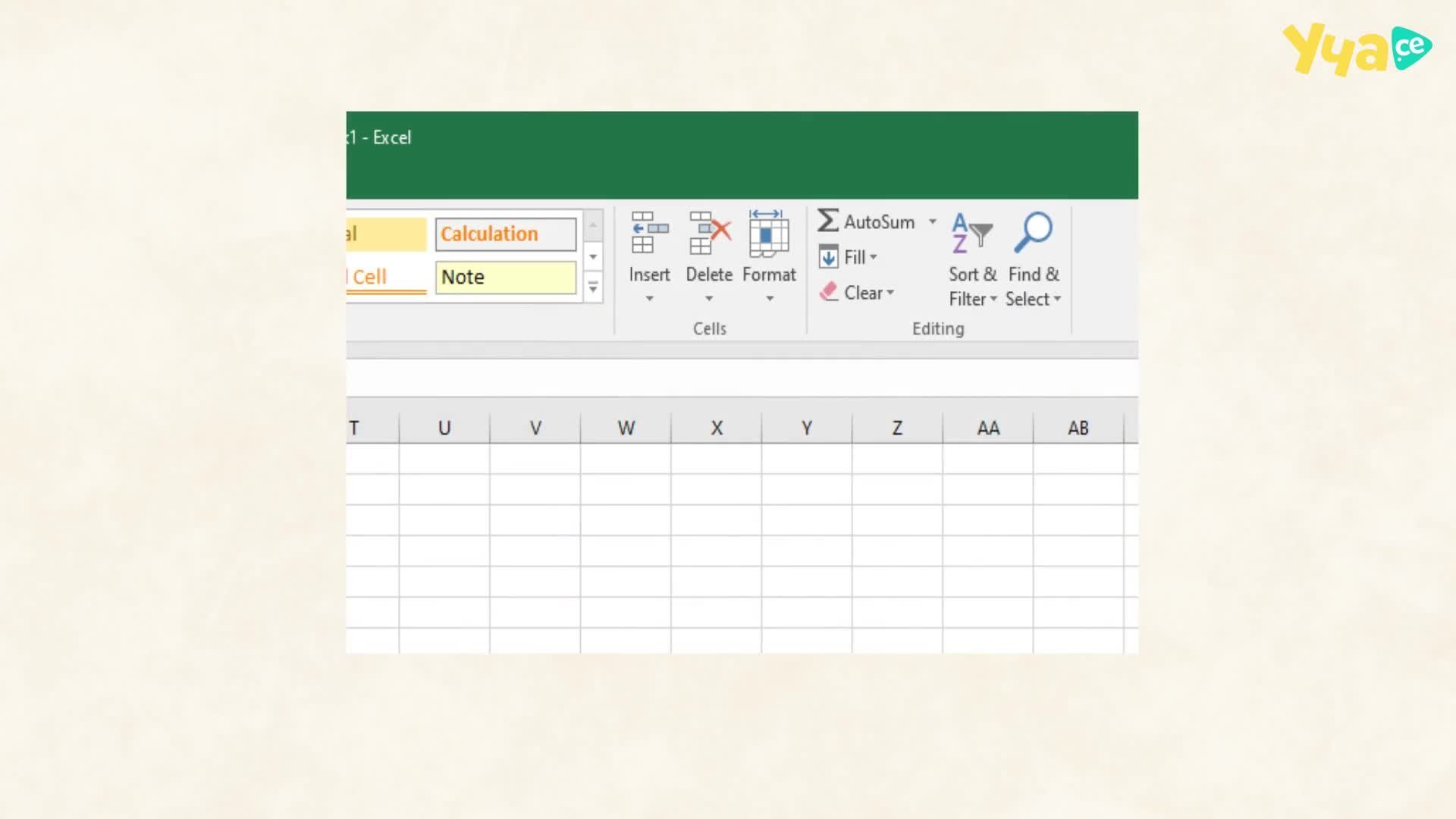1456x819 pixels.
Task: Select column AA header
Action: coord(988,428)
